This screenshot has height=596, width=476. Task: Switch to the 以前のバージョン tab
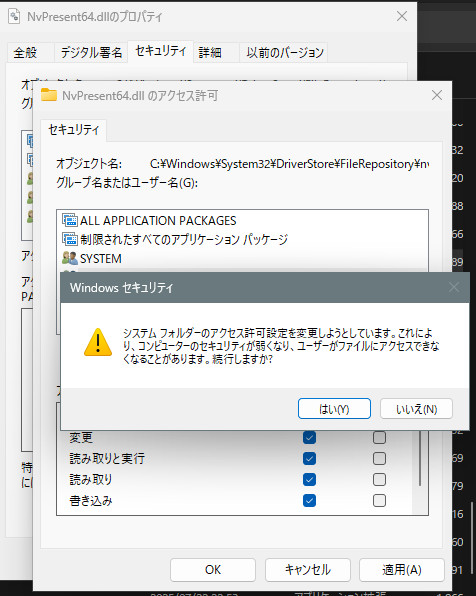[x=284, y=52]
